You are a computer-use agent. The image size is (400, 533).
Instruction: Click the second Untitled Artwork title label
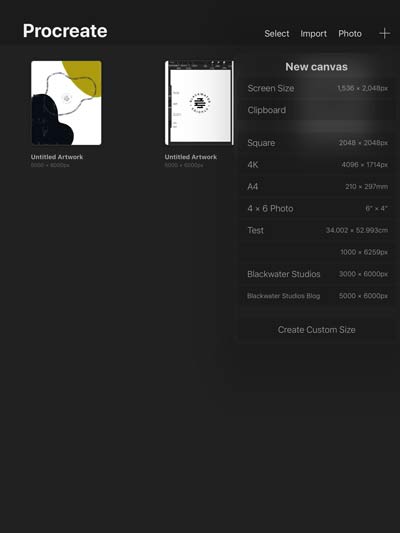tap(191, 157)
